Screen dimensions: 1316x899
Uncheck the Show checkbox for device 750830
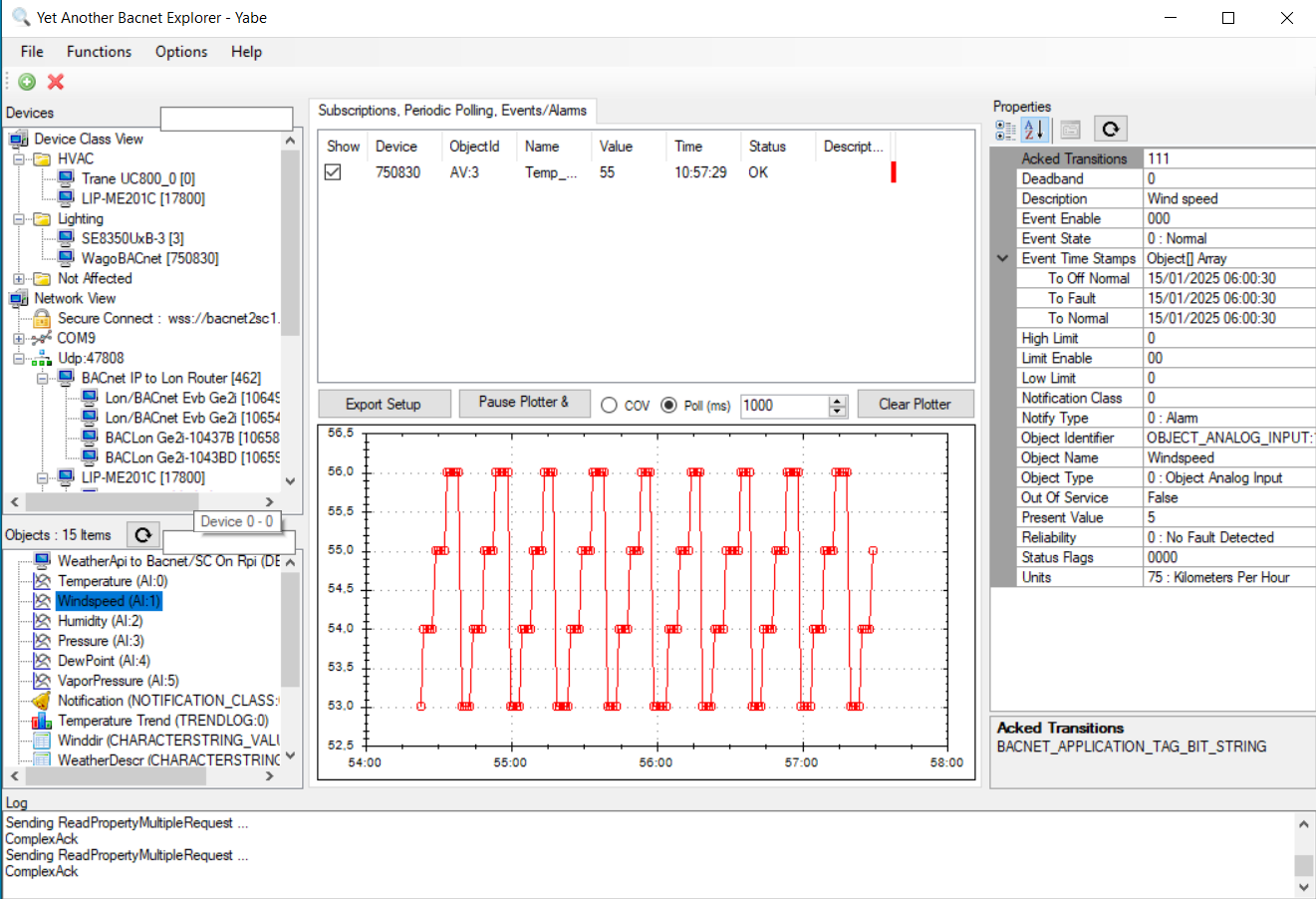pyautogui.click(x=334, y=172)
